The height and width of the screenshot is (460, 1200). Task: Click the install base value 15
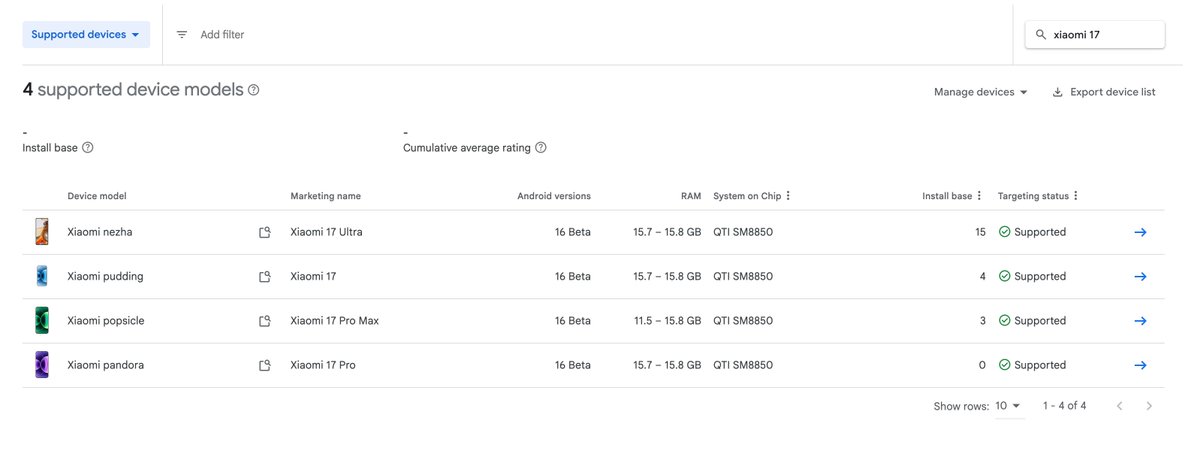[980, 232]
